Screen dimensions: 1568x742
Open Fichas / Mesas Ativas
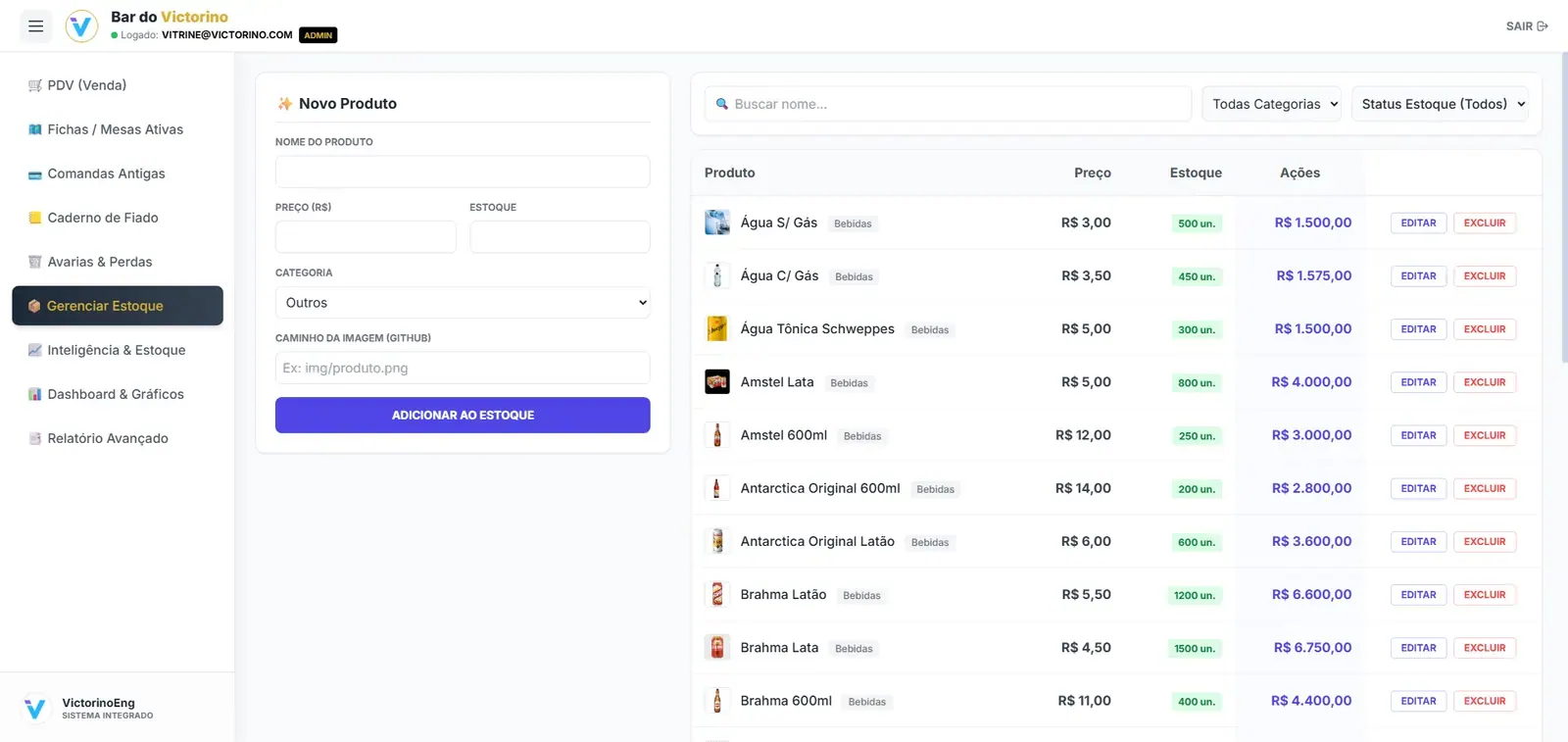click(x=118, y=129)
